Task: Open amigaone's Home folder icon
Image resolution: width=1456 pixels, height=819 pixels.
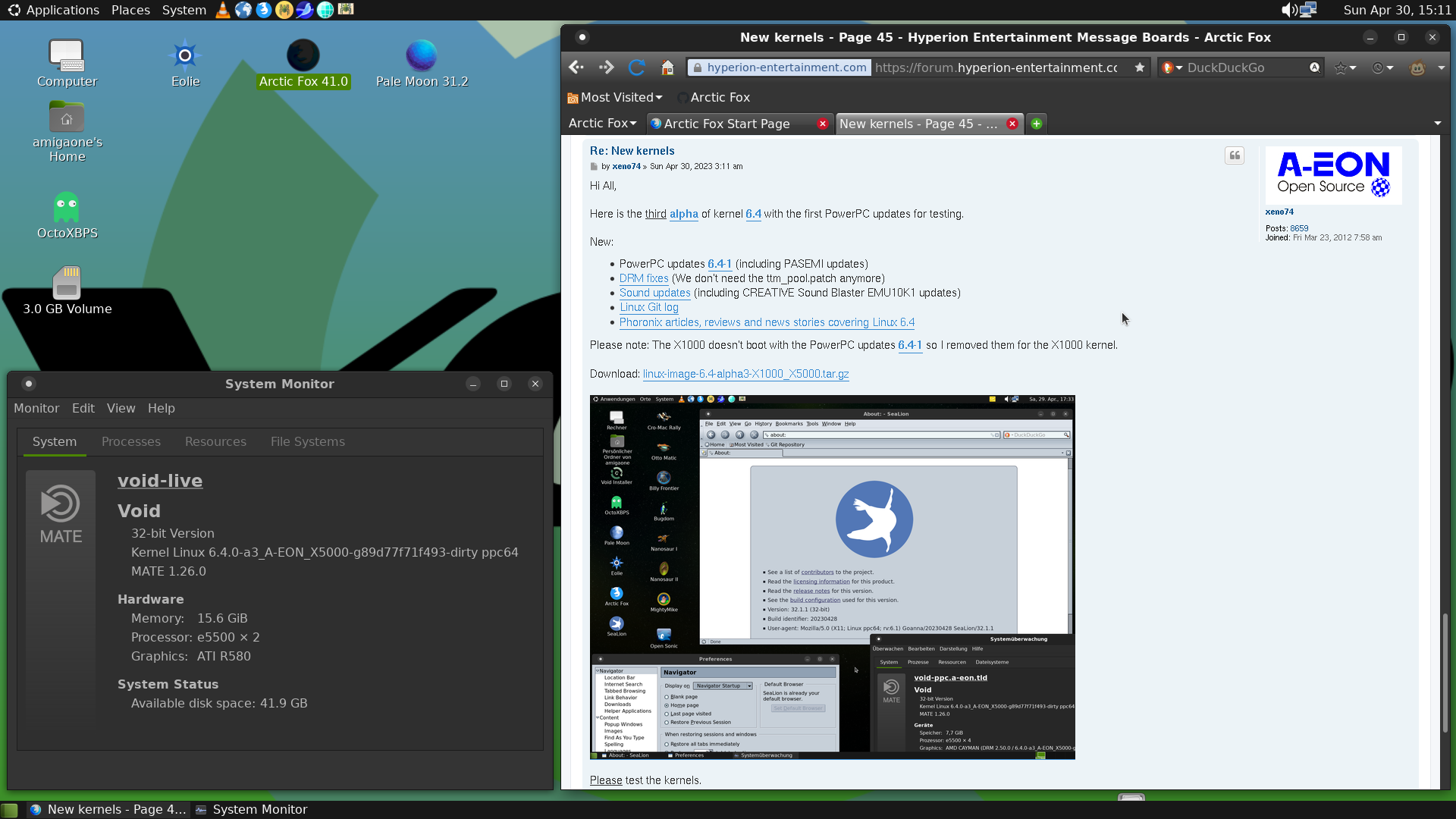Action: (x=67, y=132)
